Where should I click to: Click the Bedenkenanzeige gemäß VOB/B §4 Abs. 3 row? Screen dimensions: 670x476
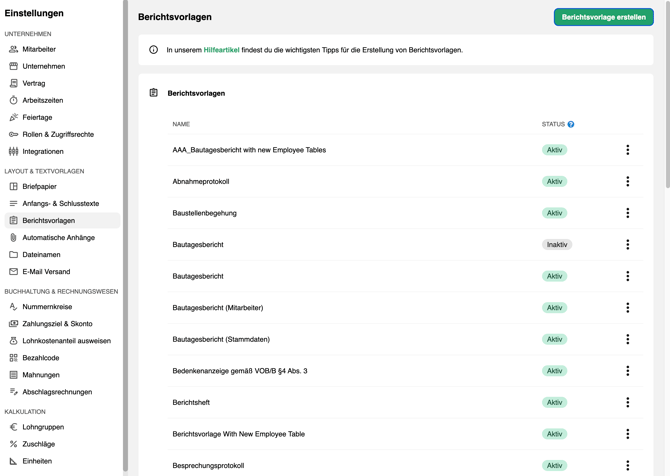tap(405, 371)
